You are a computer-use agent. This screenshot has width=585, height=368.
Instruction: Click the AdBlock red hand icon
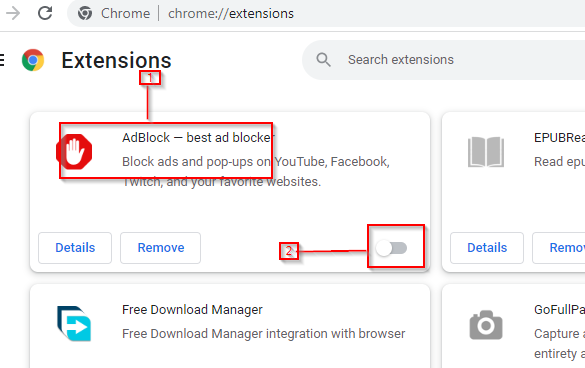tap(74, 152)
